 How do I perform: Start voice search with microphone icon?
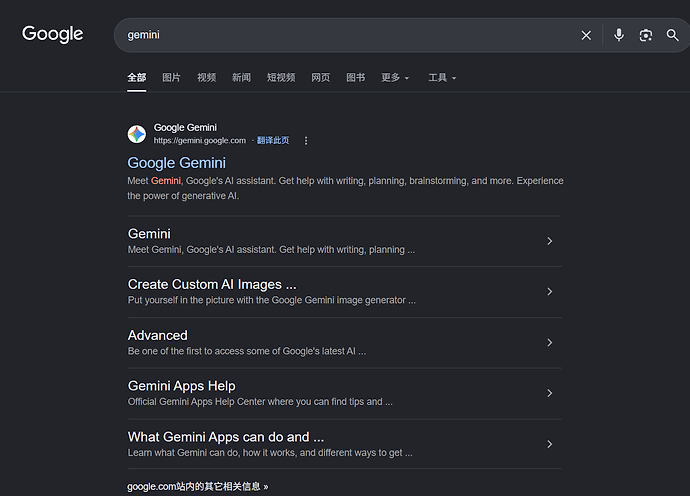[619, 35]
